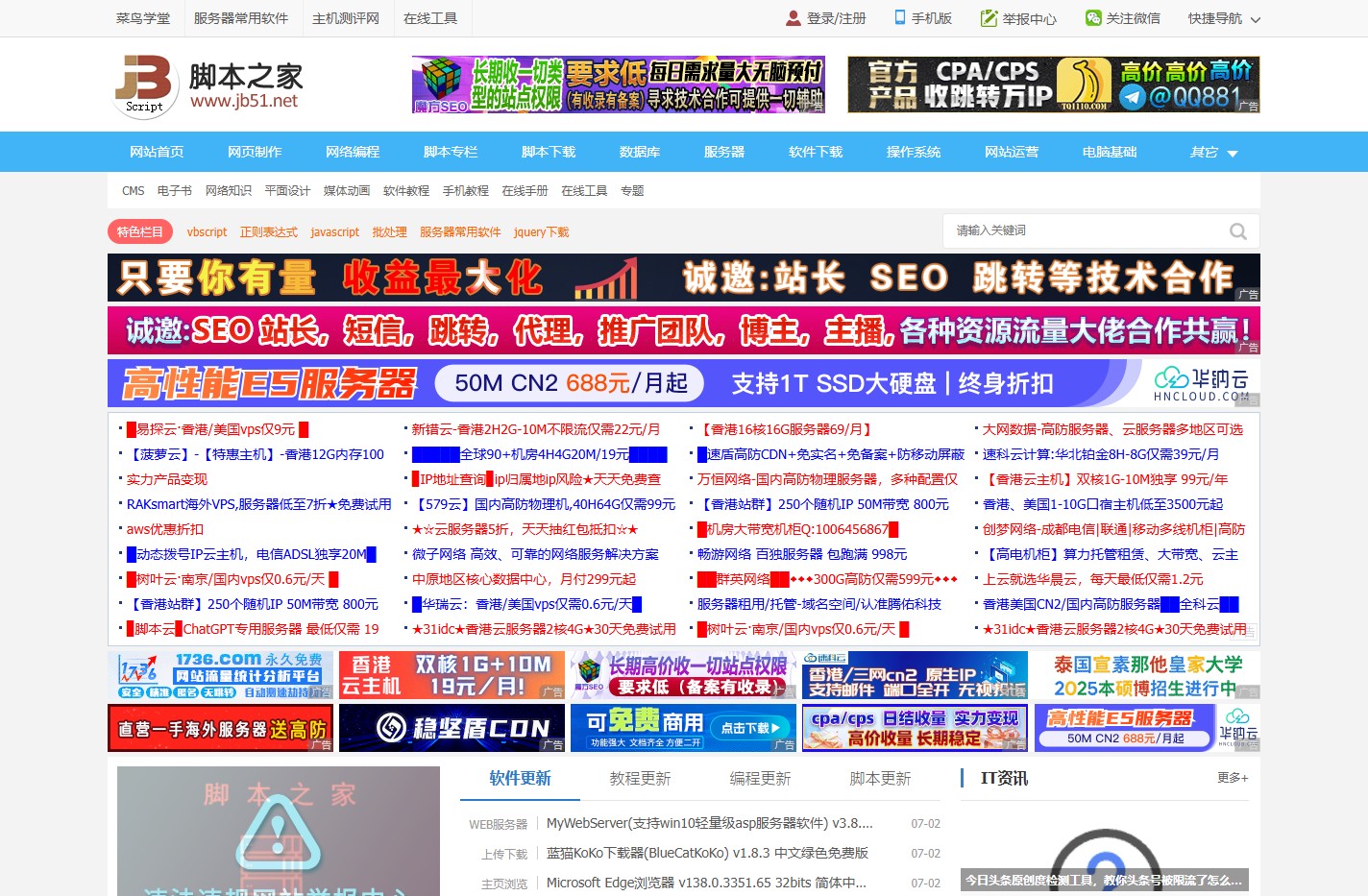This screenshot has width=1368, height=896.
Task: Open the 正则表达式 featured link
Action: 268,231
